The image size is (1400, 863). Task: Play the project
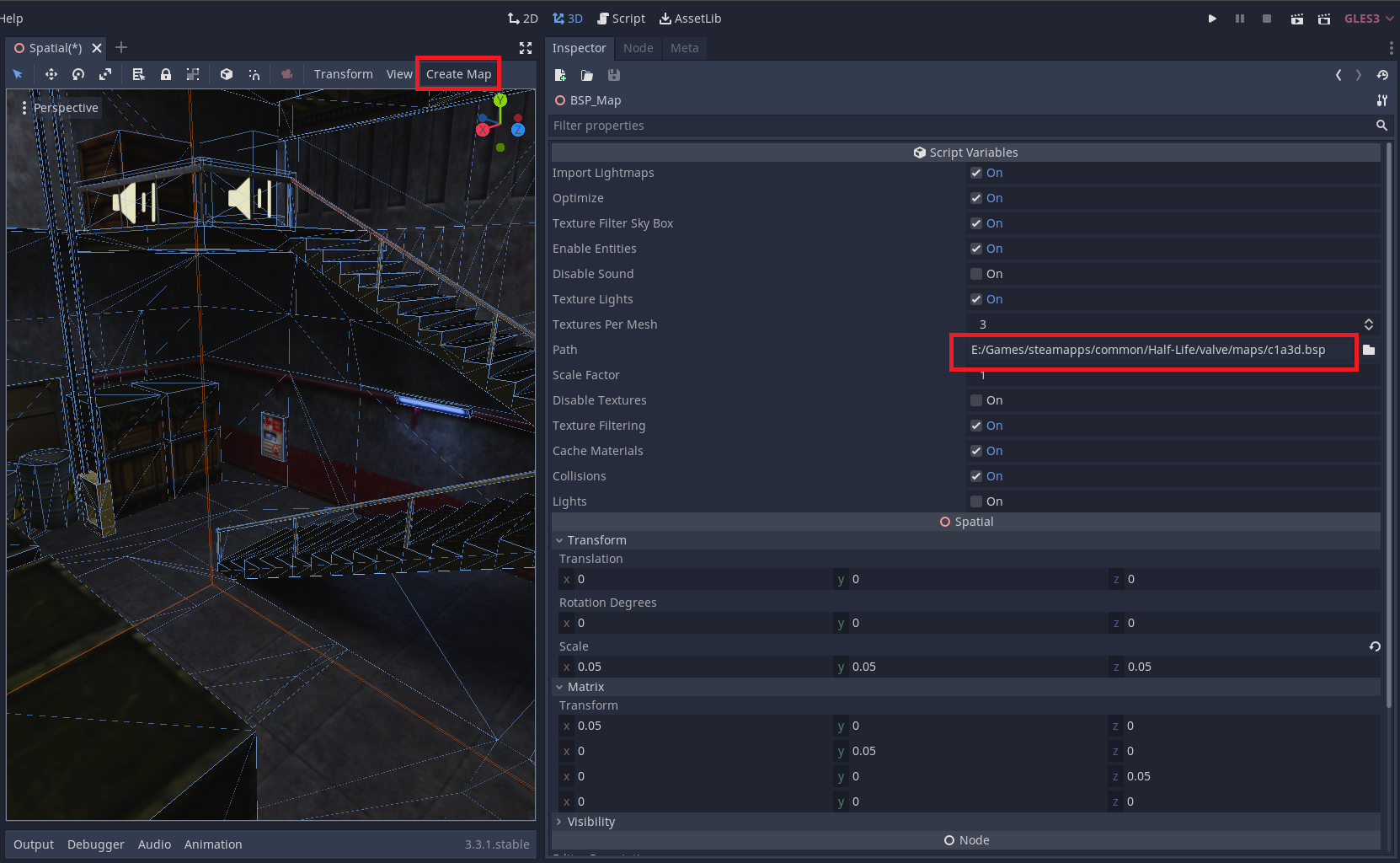point(1212,19)
